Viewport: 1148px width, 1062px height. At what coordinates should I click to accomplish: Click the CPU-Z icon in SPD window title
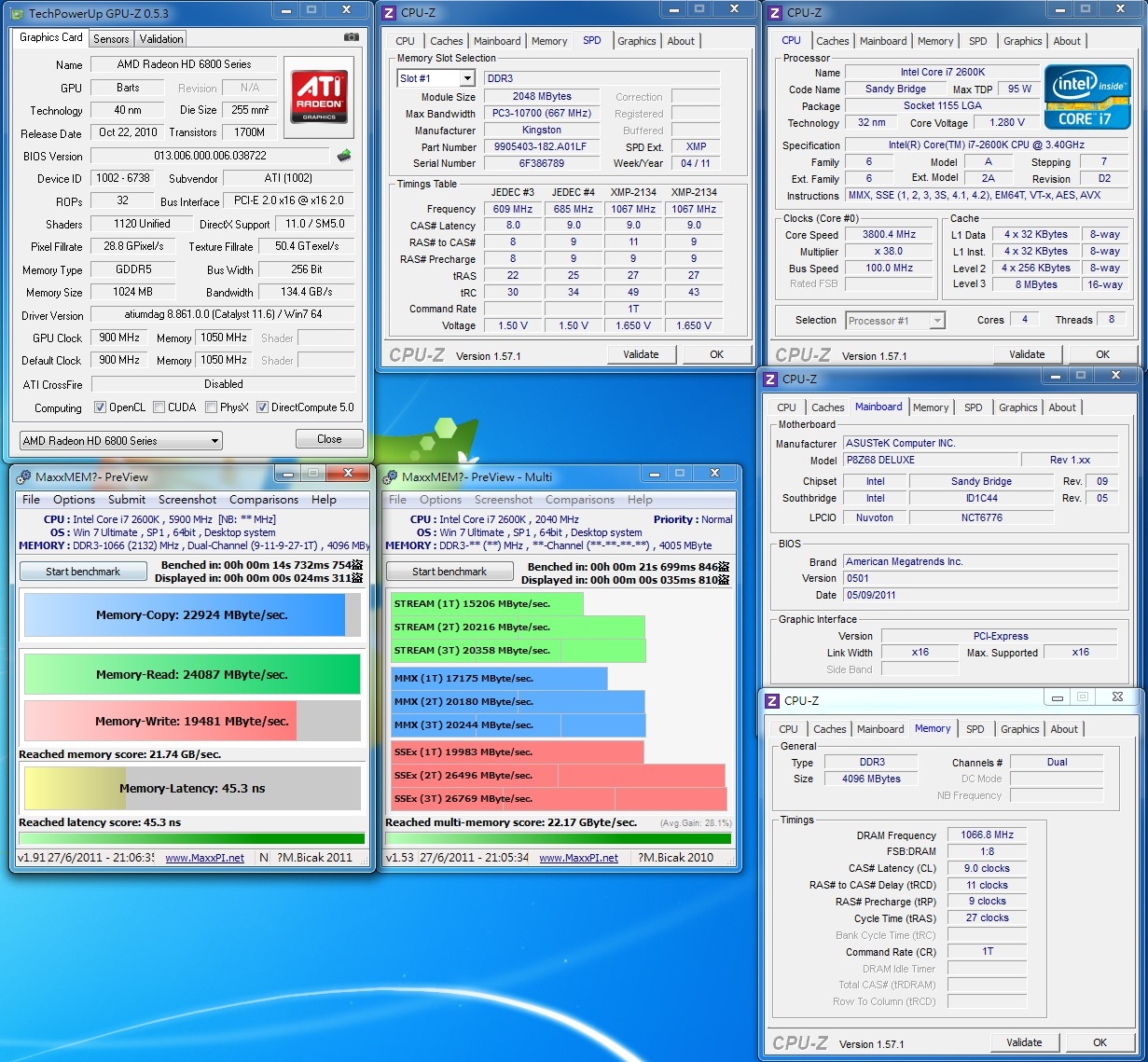(390, 13)
